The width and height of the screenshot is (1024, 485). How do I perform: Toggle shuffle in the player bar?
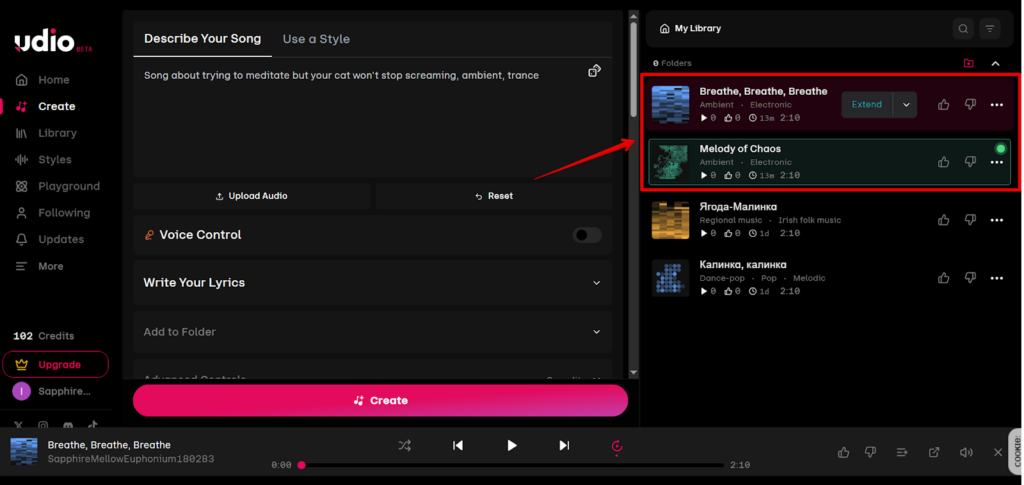point(405,446)
